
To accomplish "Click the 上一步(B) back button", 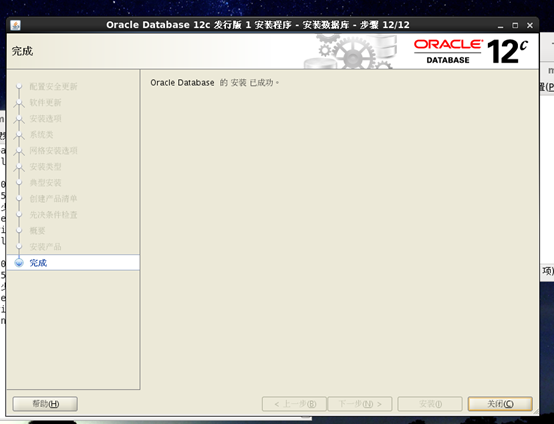I will (x=294, y=404).
